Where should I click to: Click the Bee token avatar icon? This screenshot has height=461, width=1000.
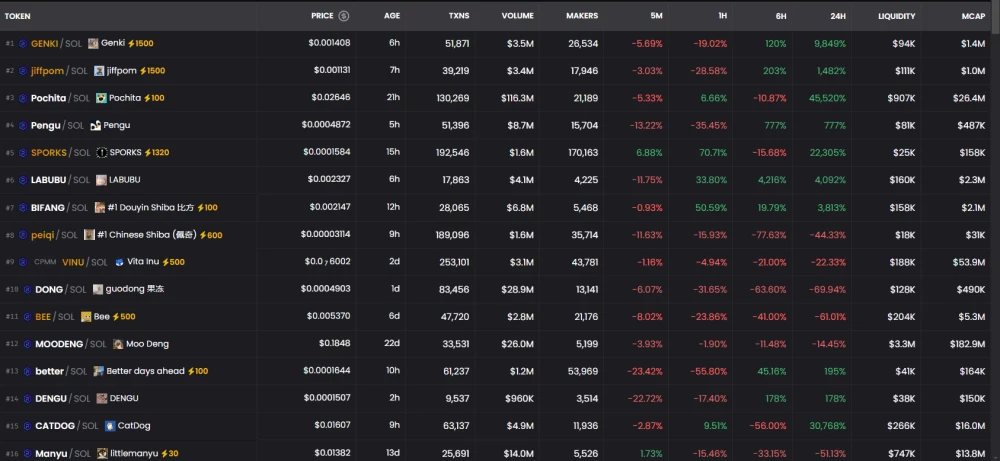click(86, 317)
